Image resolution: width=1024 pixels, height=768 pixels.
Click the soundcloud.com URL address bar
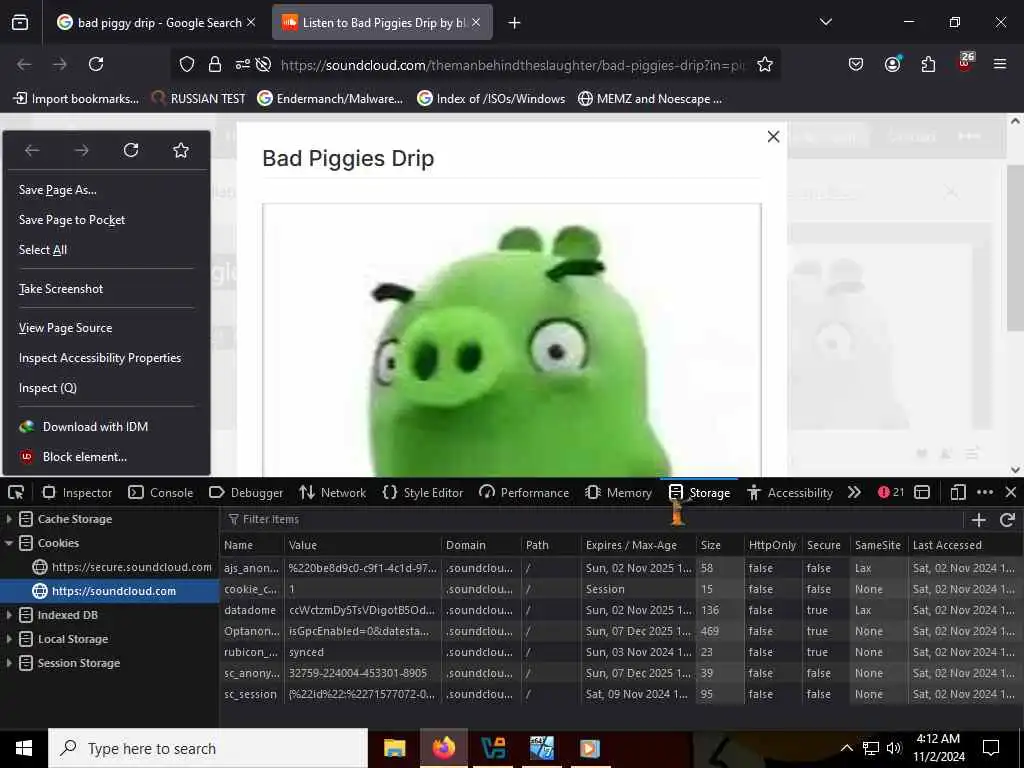(x=513, y=65)
